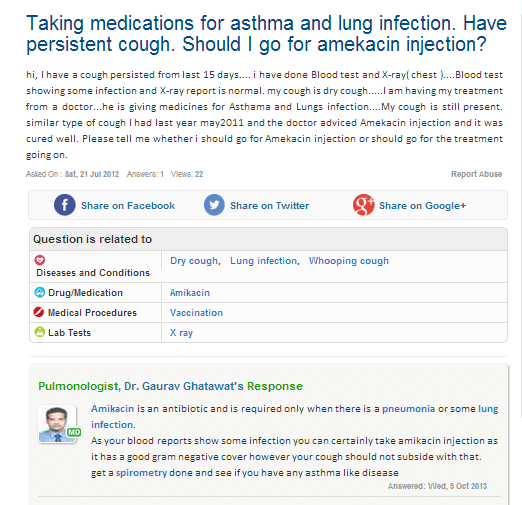
Task: Click Share on Twitter text
Action: (x=269, y=206)
